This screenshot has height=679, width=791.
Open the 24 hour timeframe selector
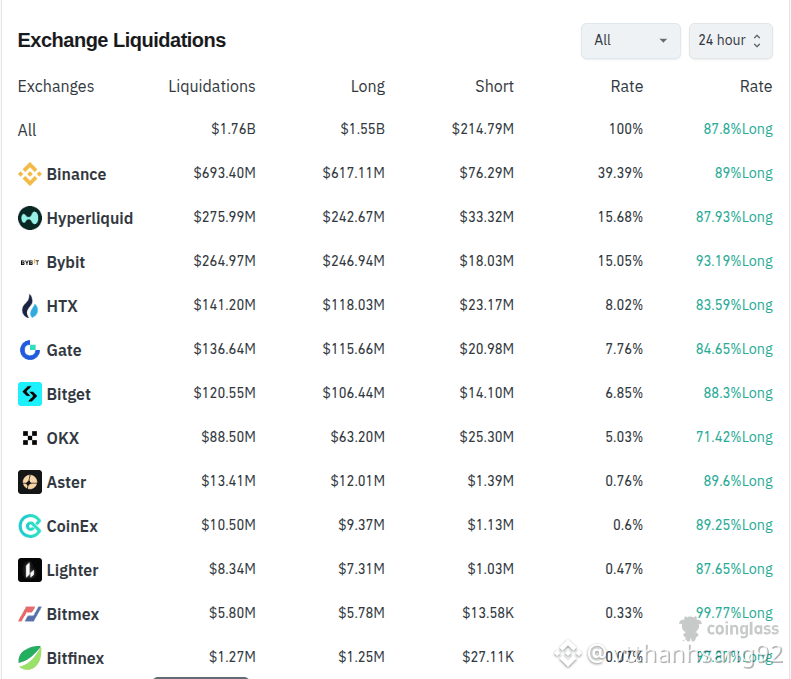tap(730, 40)
